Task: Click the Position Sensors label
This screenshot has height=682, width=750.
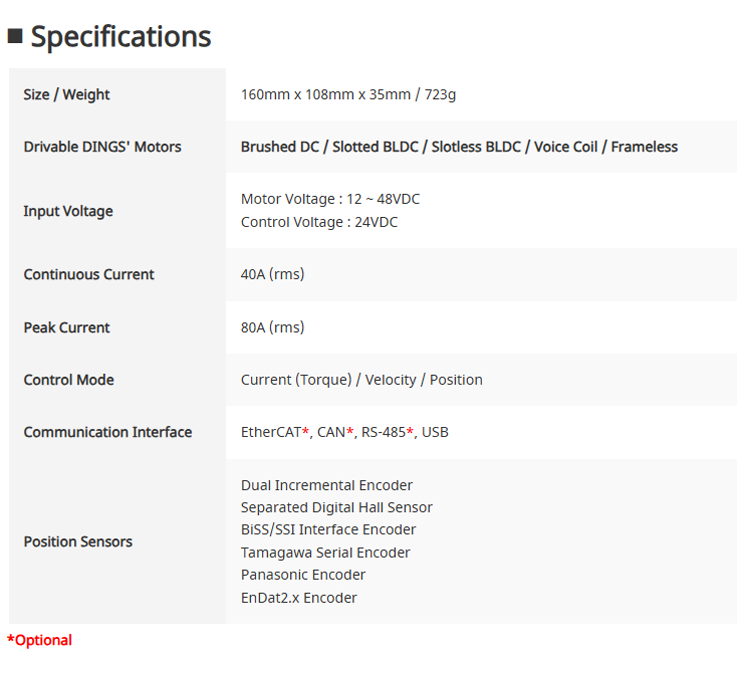Action: (77, 541)
